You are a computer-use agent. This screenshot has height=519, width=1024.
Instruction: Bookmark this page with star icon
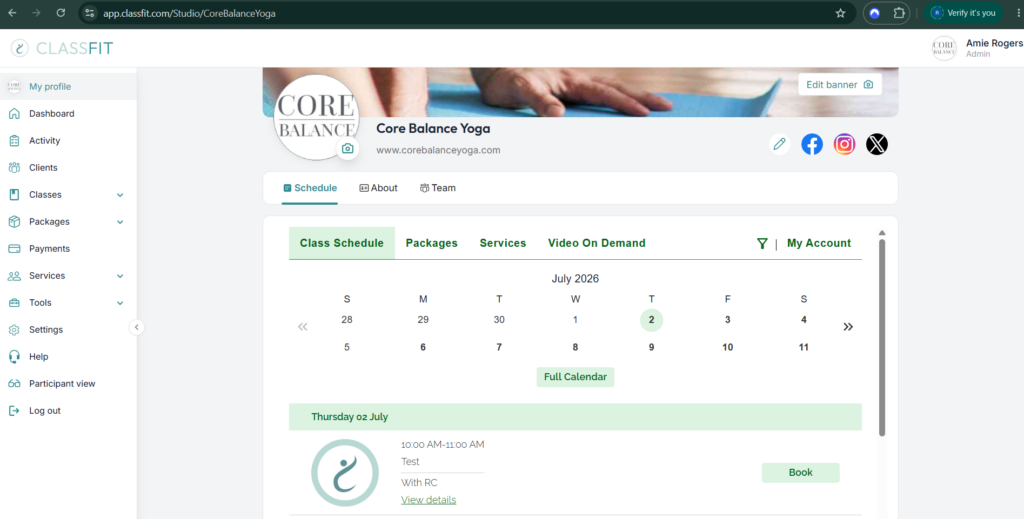(x=840, y=13)
